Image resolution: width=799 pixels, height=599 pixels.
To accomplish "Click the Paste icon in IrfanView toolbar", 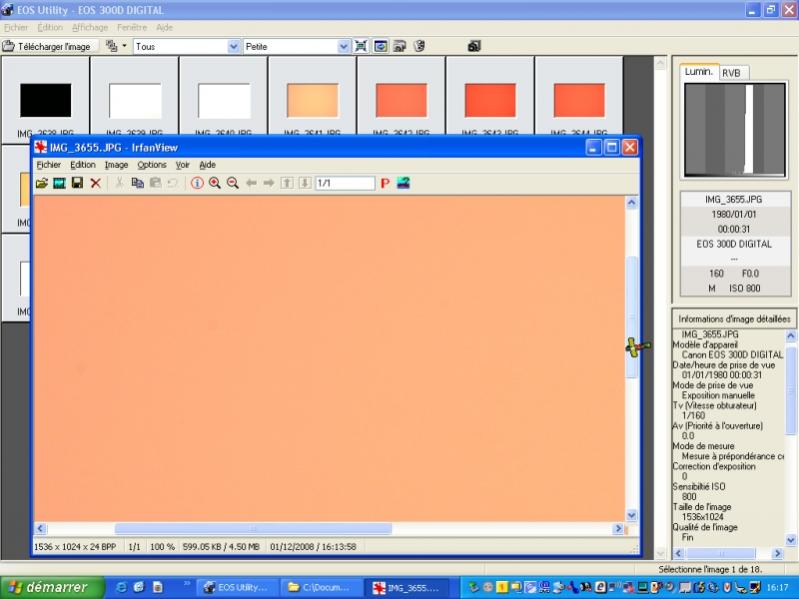I will coord(155,183).
